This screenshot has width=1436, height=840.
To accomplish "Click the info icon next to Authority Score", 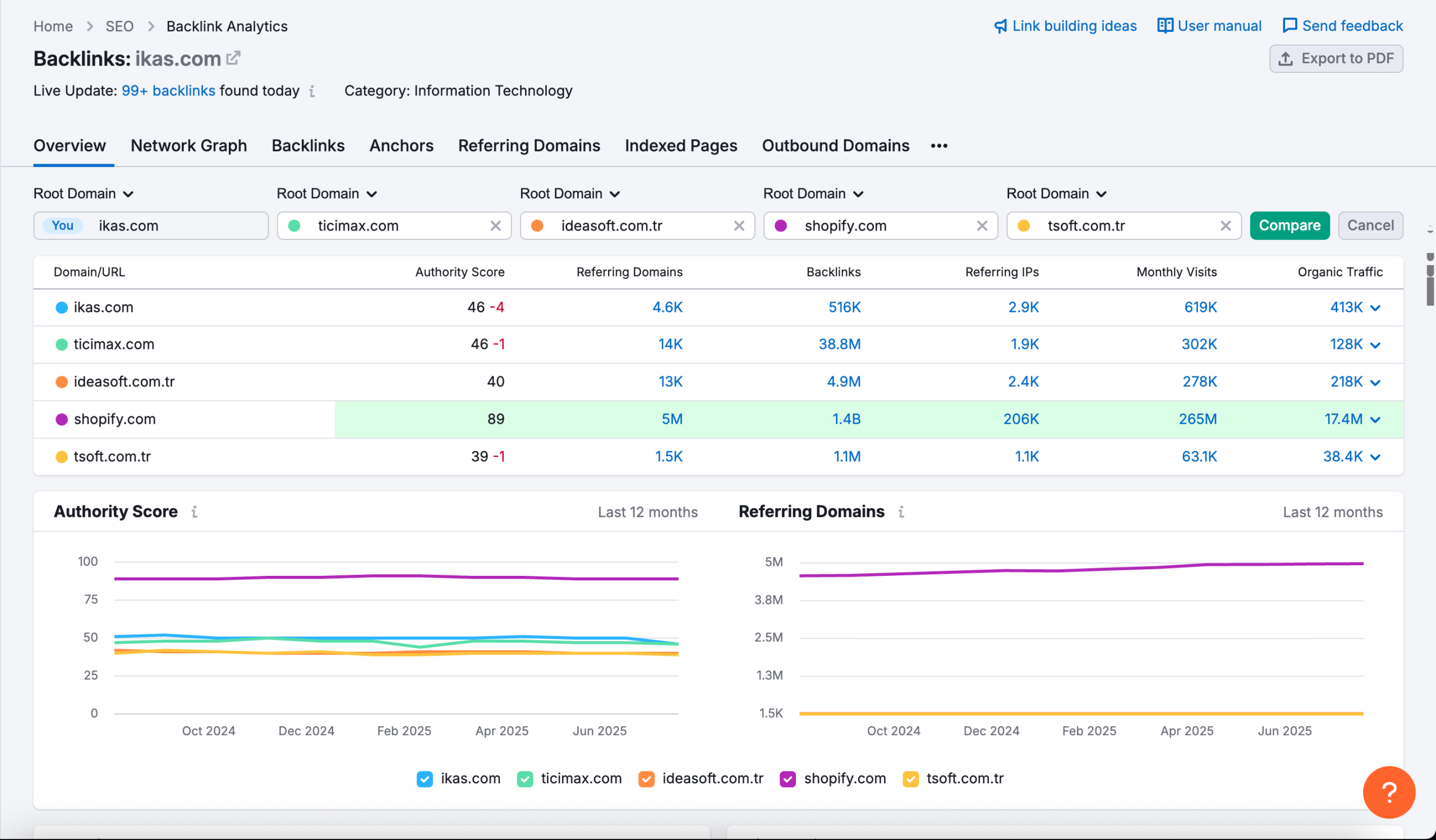I will click(195, 512).
